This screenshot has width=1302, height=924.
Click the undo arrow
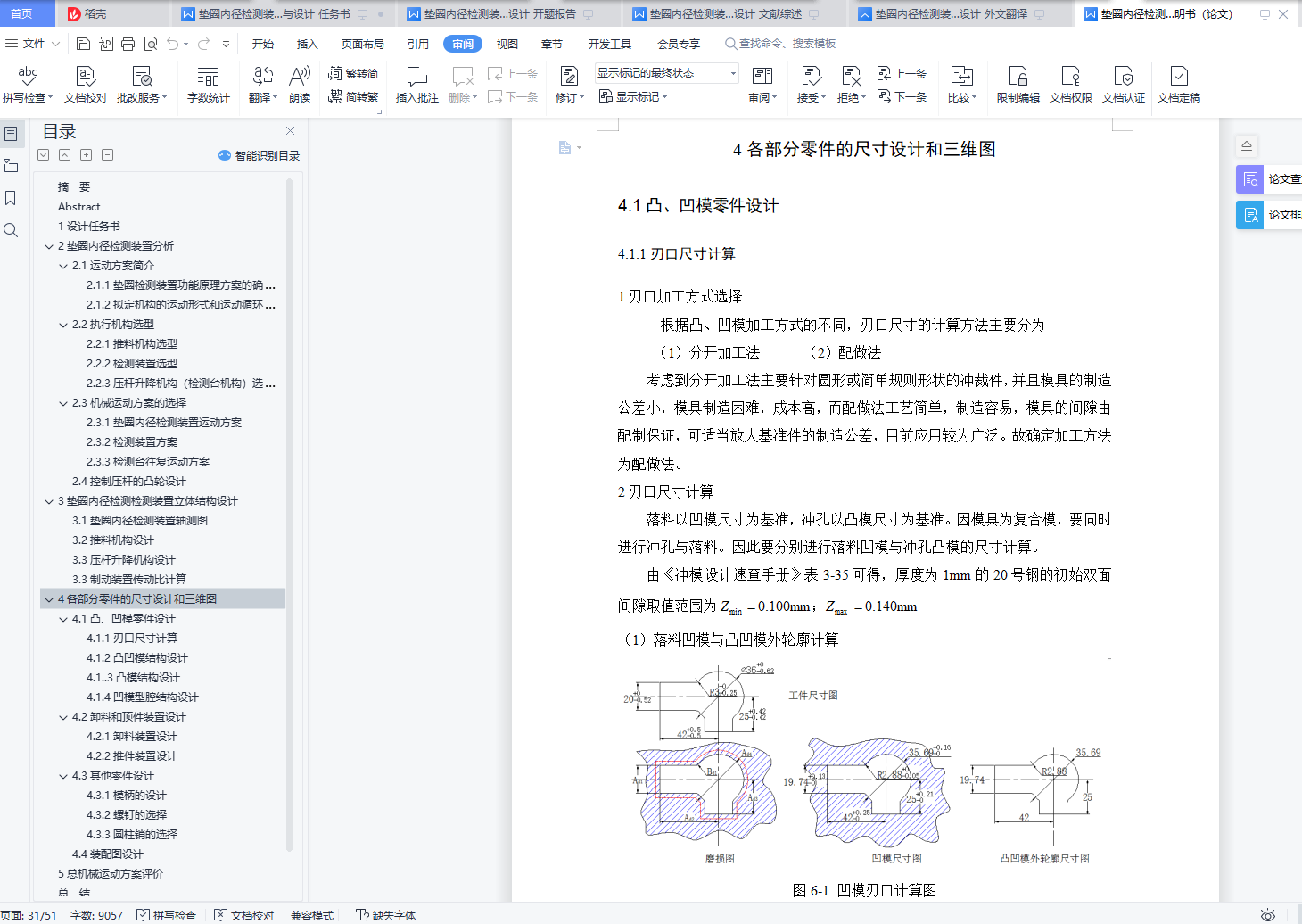point(172,44)
